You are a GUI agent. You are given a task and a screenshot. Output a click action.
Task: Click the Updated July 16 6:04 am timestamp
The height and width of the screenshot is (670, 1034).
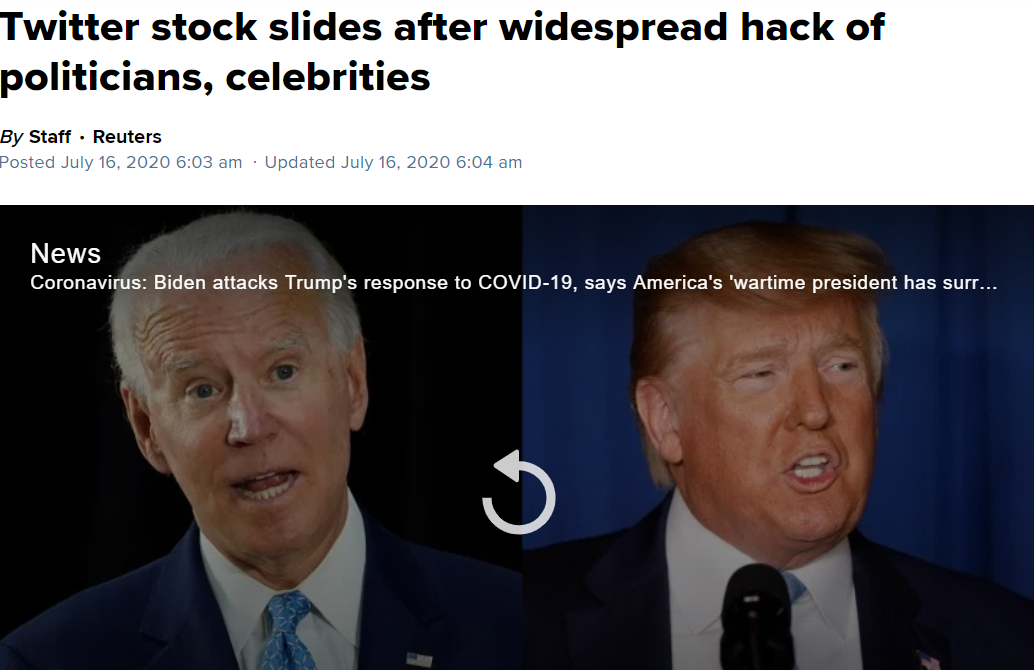click(393, 162)
